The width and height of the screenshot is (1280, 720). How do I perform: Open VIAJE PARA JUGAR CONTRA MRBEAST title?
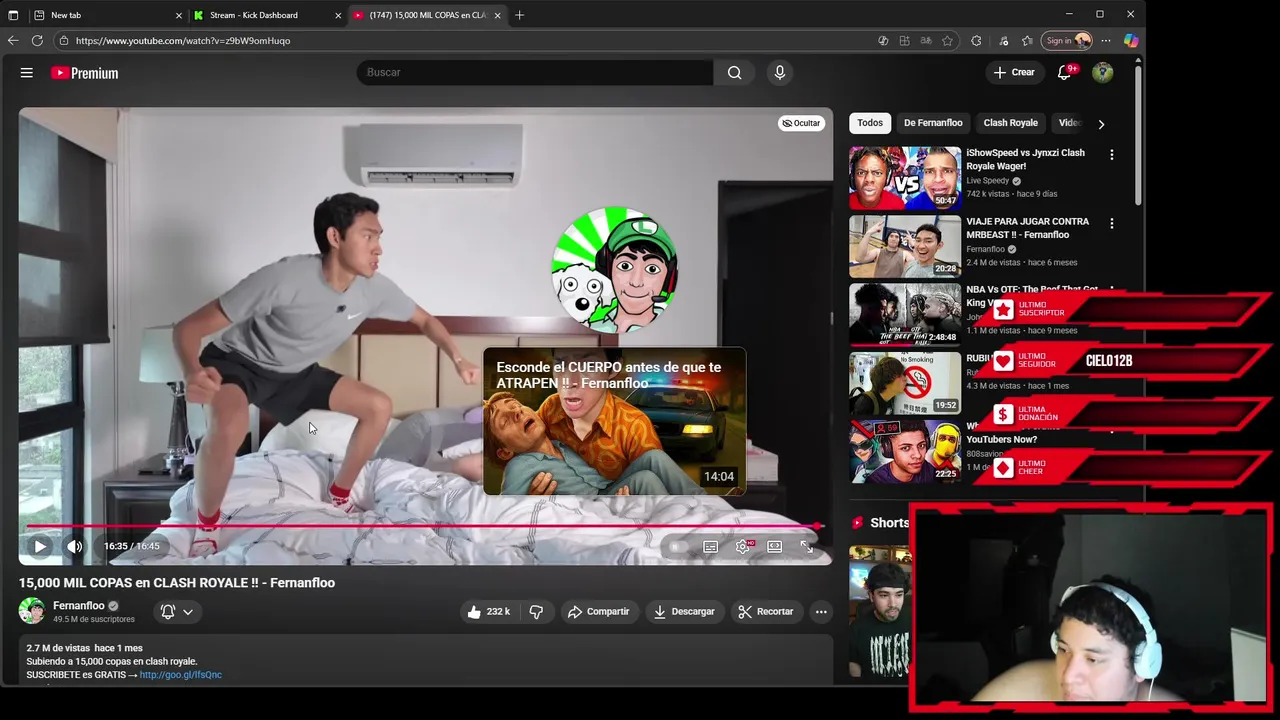click(1027, 228)
